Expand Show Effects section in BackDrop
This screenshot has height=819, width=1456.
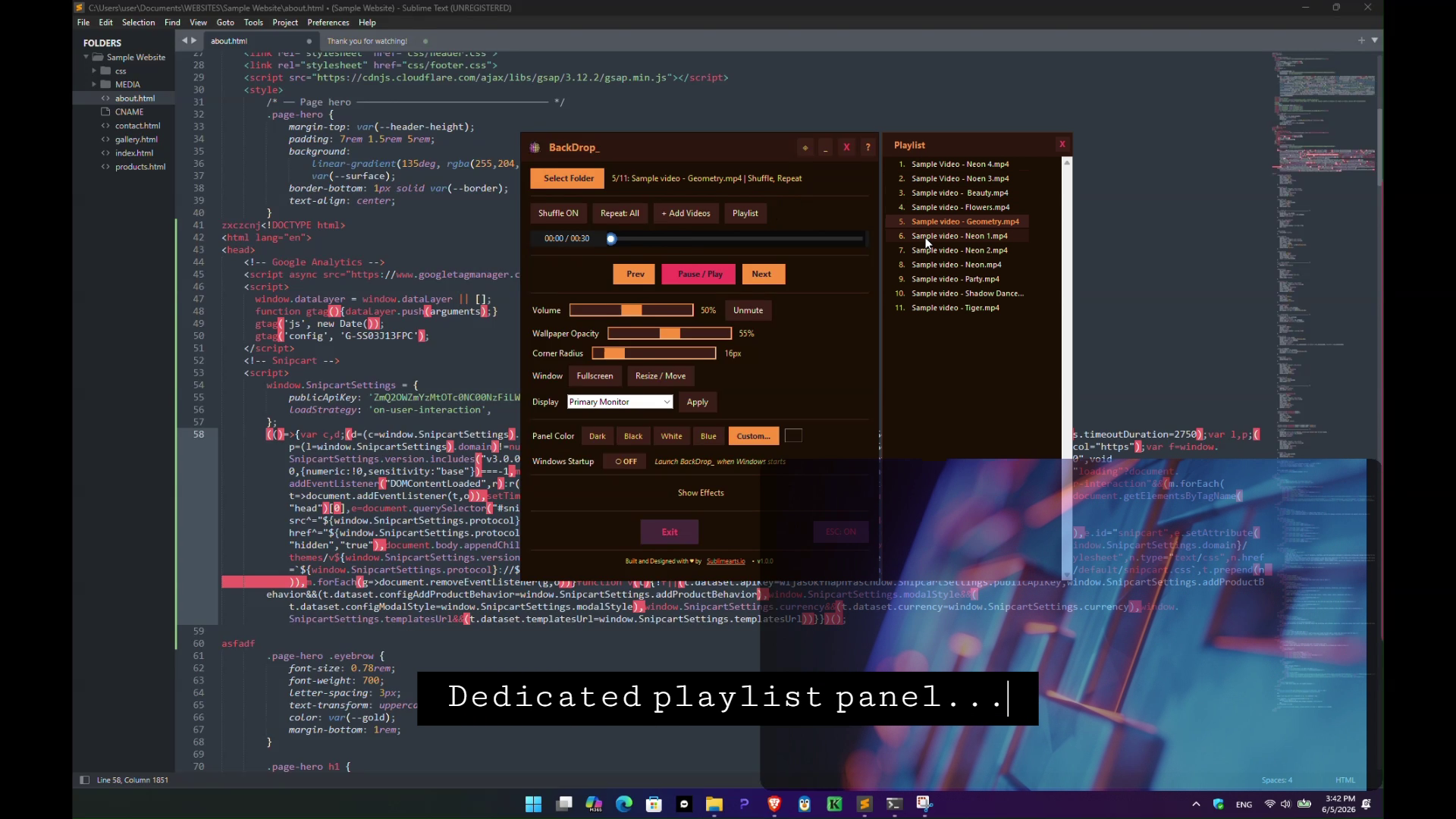(x=701, y=493)
